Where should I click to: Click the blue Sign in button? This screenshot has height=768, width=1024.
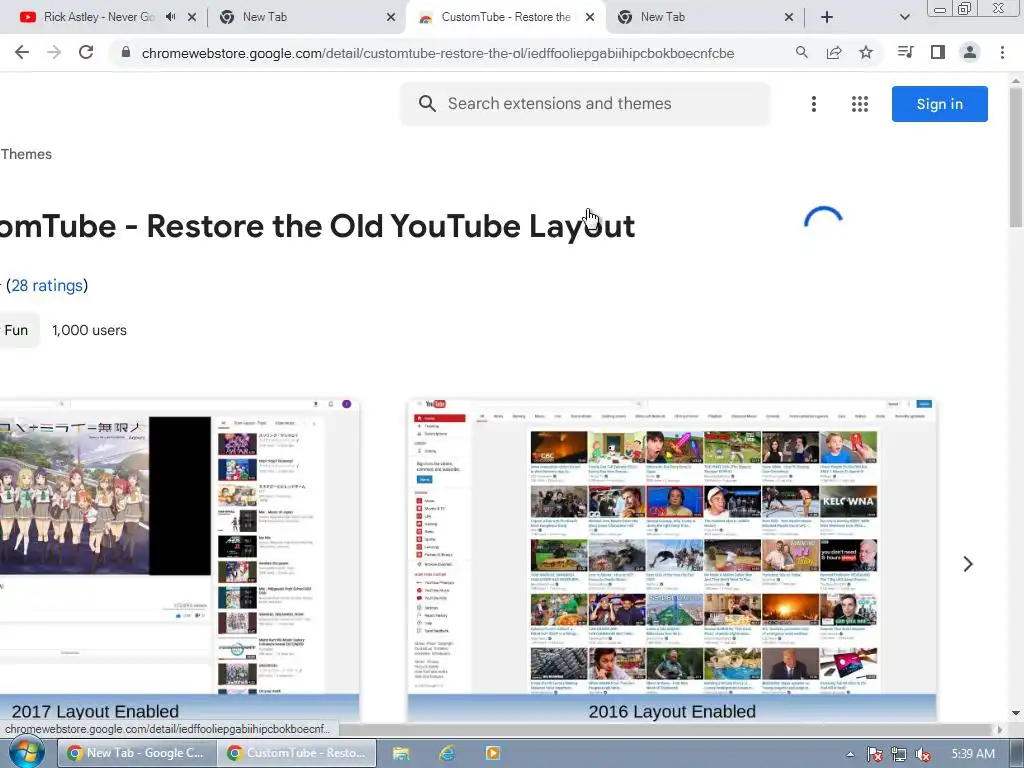point(939,104)
